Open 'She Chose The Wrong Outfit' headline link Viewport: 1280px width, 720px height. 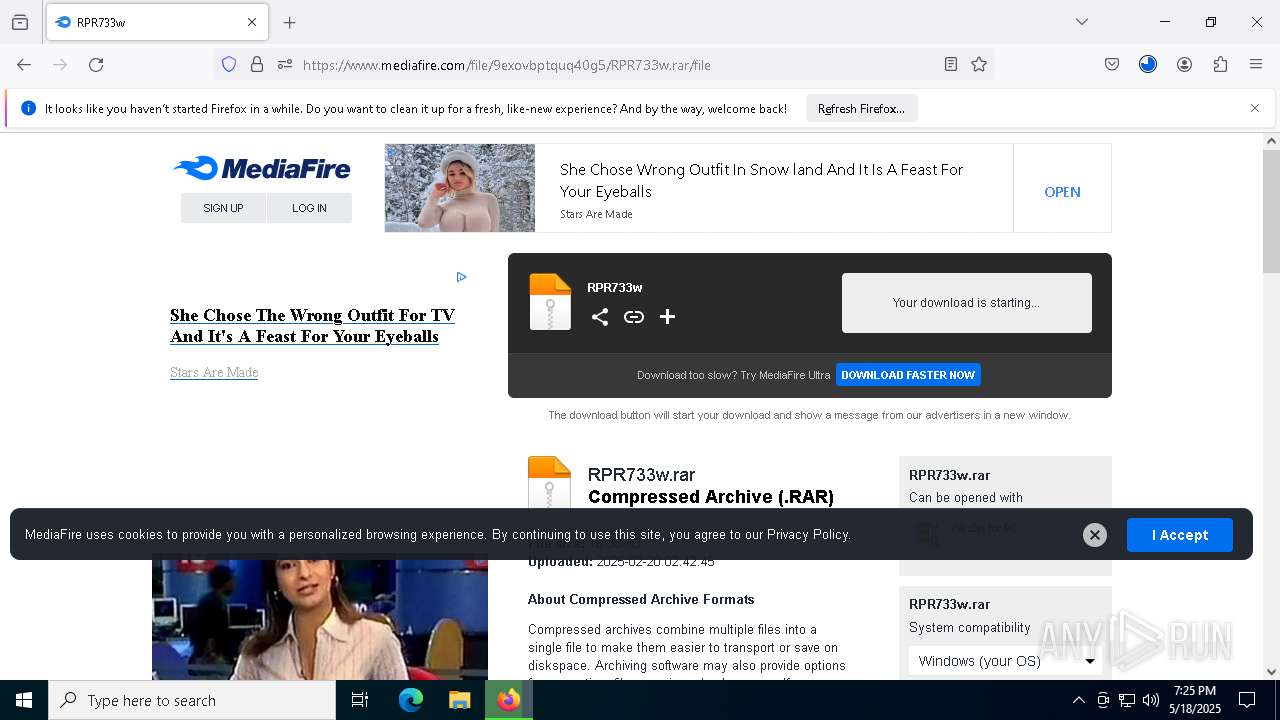(x=312, y=326)
